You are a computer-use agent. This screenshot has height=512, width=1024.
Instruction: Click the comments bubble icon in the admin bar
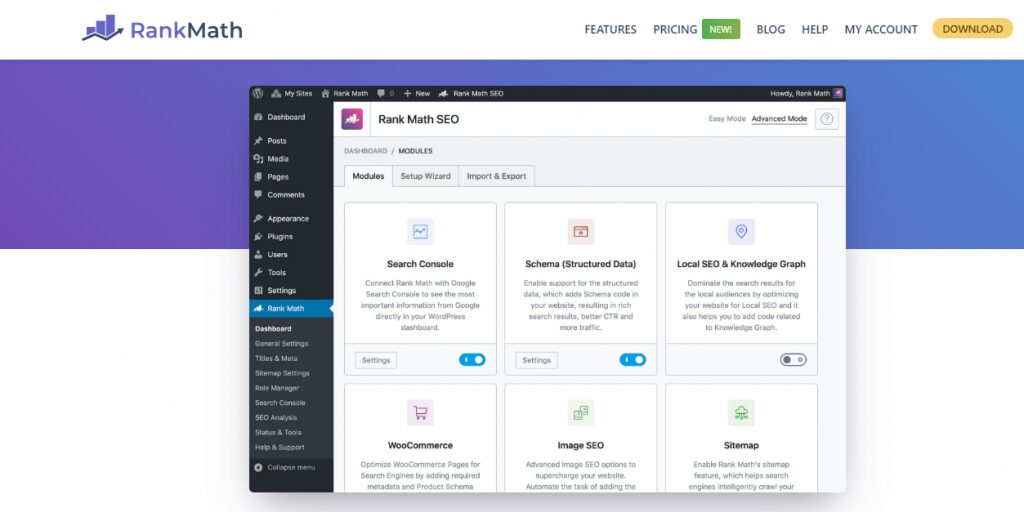click(x=381, y=93)
